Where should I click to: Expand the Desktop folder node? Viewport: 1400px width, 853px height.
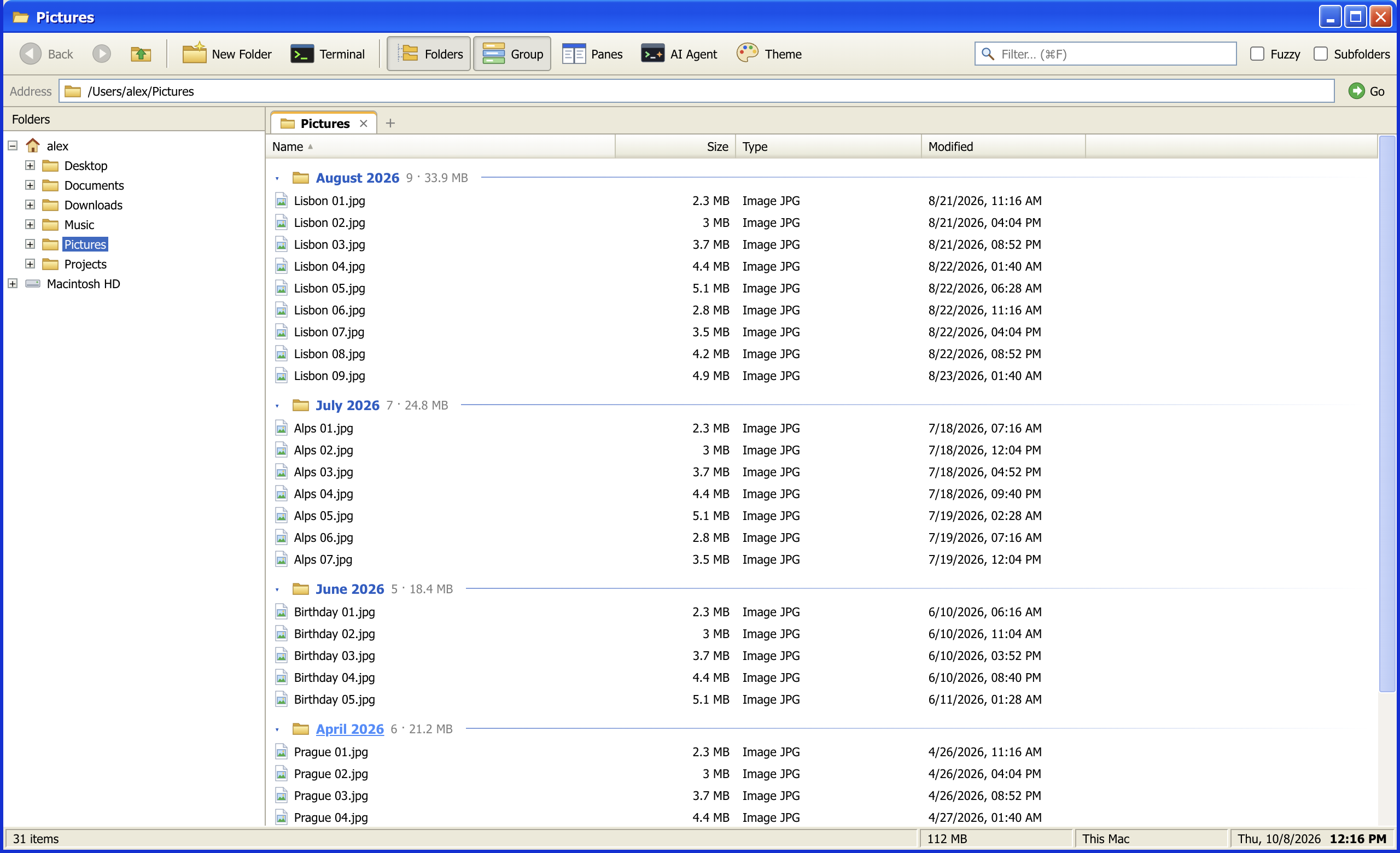(x=30, y=165)
